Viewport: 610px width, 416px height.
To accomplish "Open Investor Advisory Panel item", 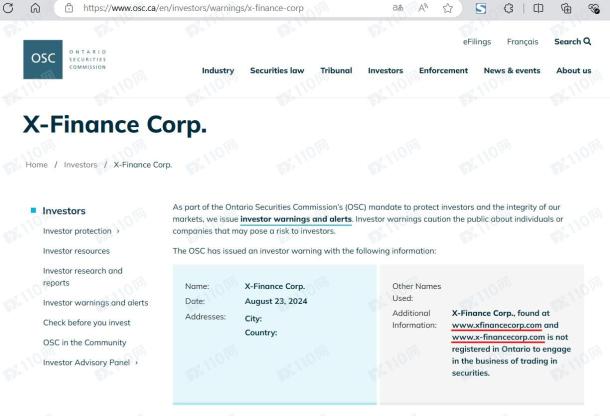I will [86, 362].
